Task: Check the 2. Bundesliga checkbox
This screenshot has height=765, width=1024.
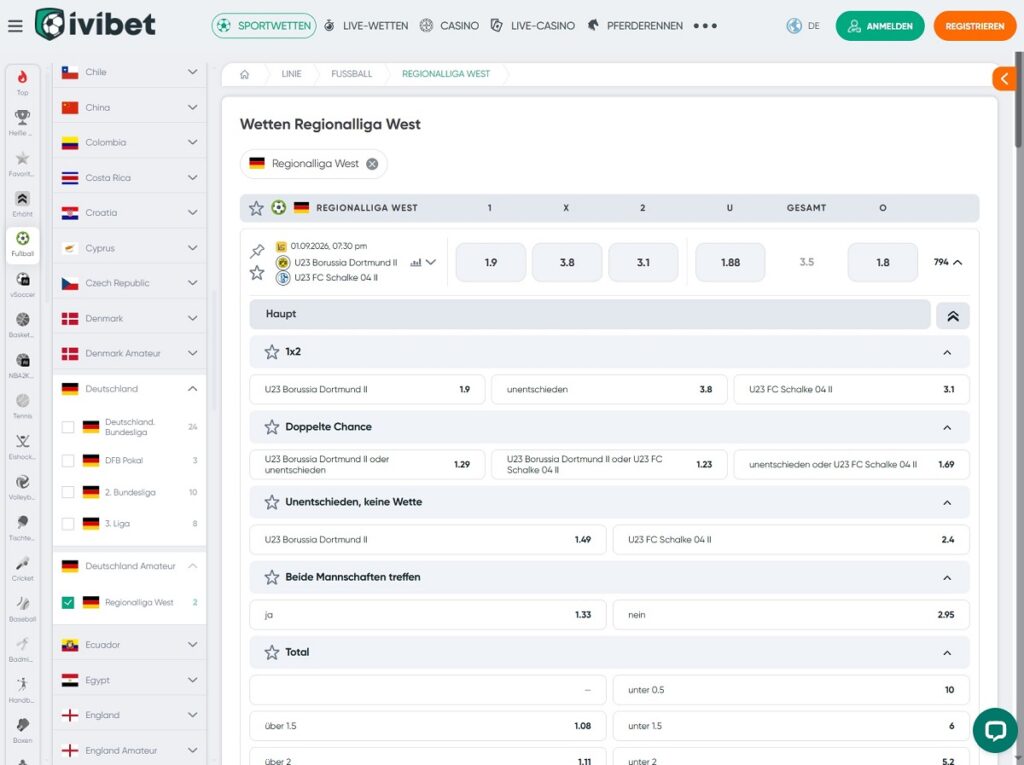Action: [x=68, y=492]
